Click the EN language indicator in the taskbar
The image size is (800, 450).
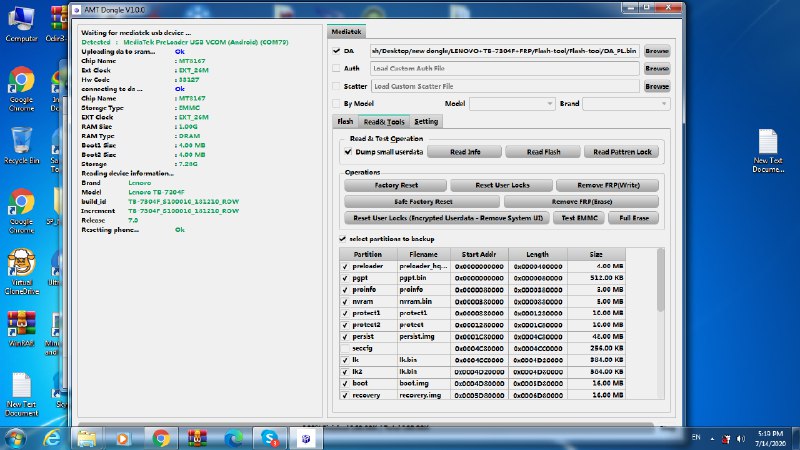696,437
